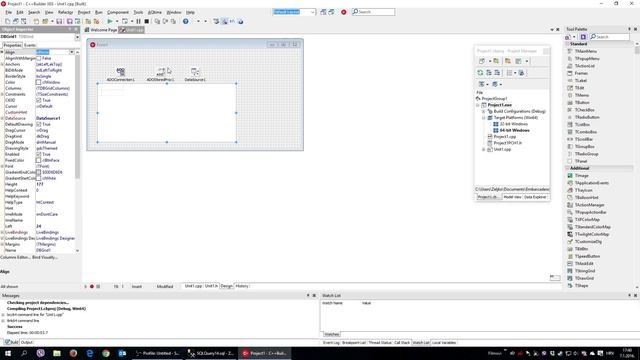Open Edge from the Windows taskbar
640x360 pixels.
90,353
